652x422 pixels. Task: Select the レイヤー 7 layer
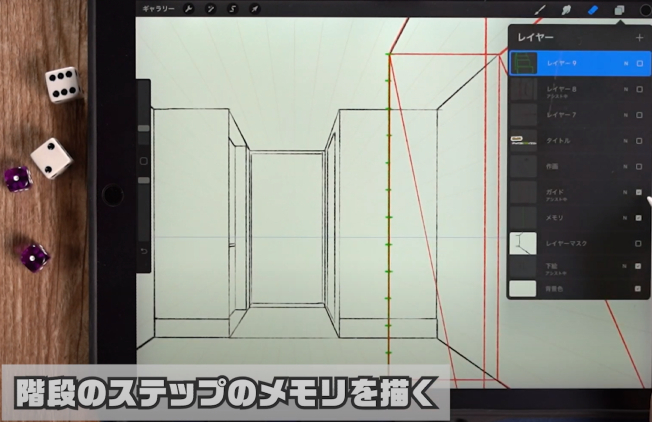click(x=579, y=115)
